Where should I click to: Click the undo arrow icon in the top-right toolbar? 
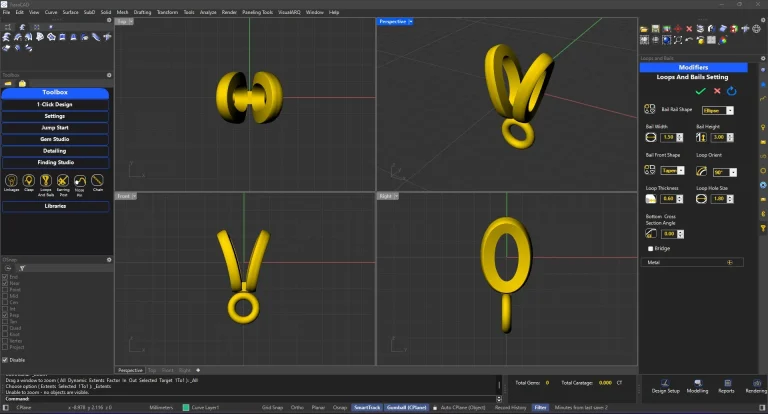[x=689, y=40]
